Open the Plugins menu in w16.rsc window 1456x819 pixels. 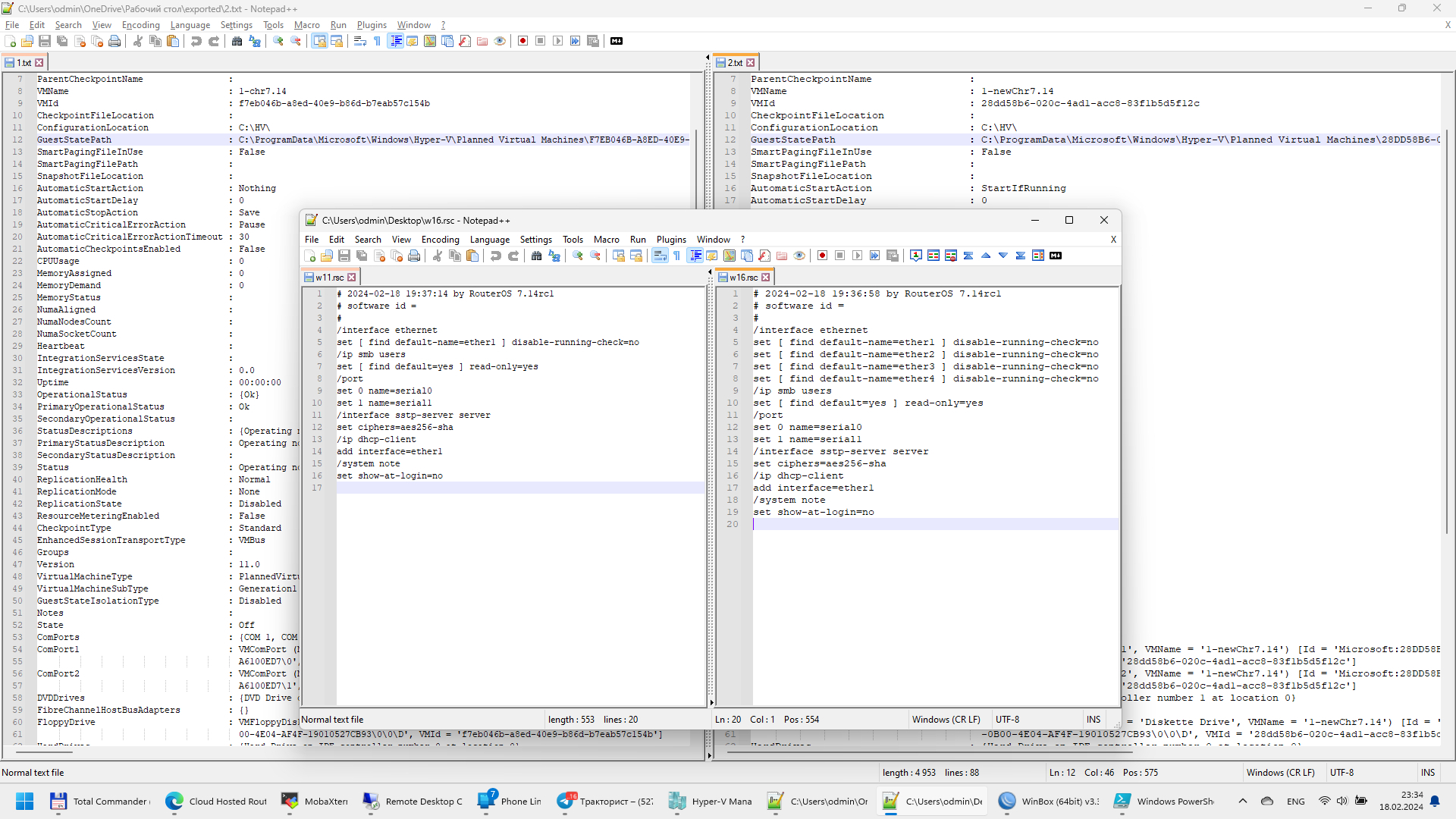[670, 240]
